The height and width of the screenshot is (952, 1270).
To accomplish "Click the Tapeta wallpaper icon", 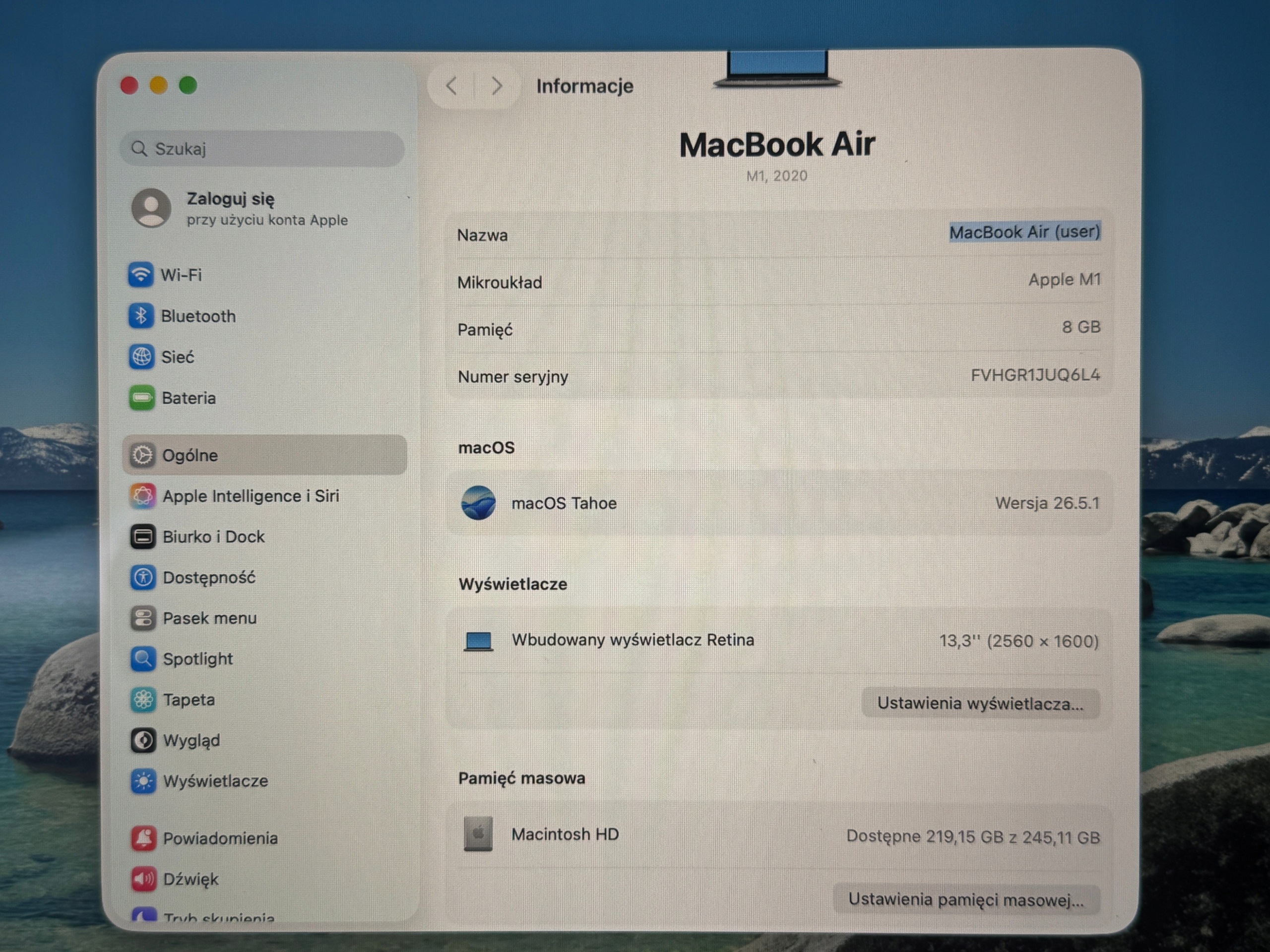I will tap(143, 700).
